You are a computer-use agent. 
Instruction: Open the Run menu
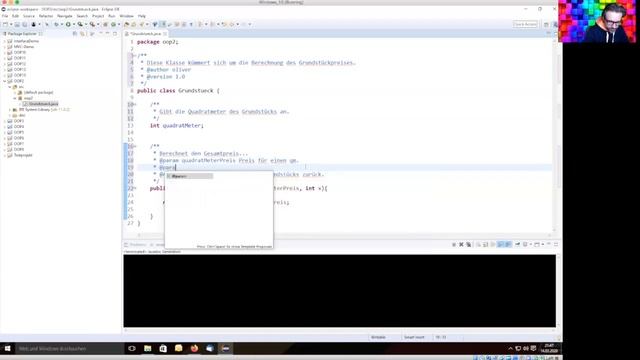(112, 16)
